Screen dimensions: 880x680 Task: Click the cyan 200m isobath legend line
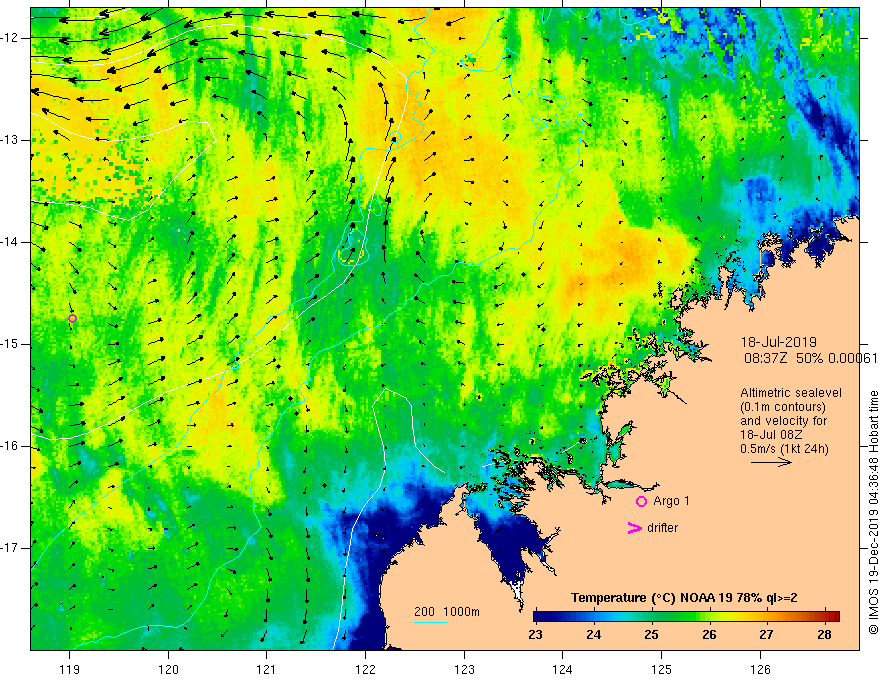[430, 622]
